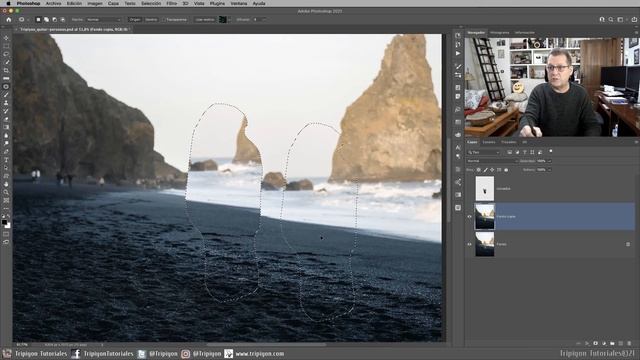Viewport: 640px width, 360px height.
Task: Click the Home icon in options bar
Action: coord(9,19)
